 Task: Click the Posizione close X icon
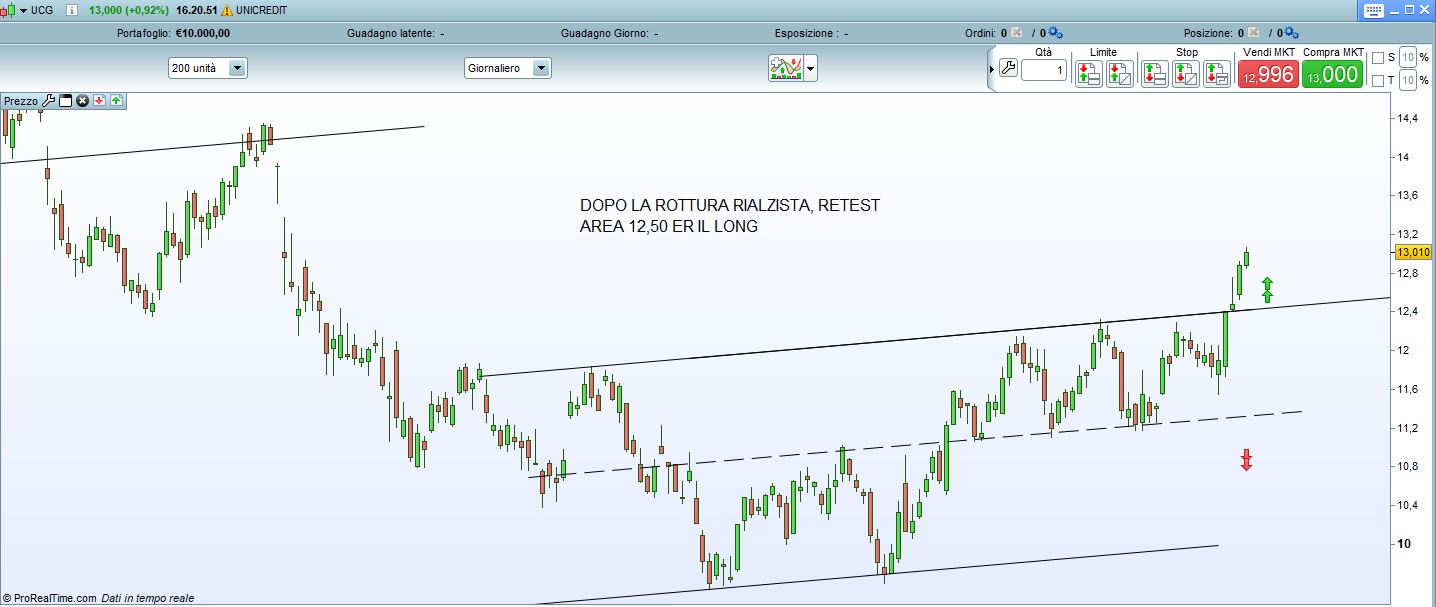point(1253,33)
